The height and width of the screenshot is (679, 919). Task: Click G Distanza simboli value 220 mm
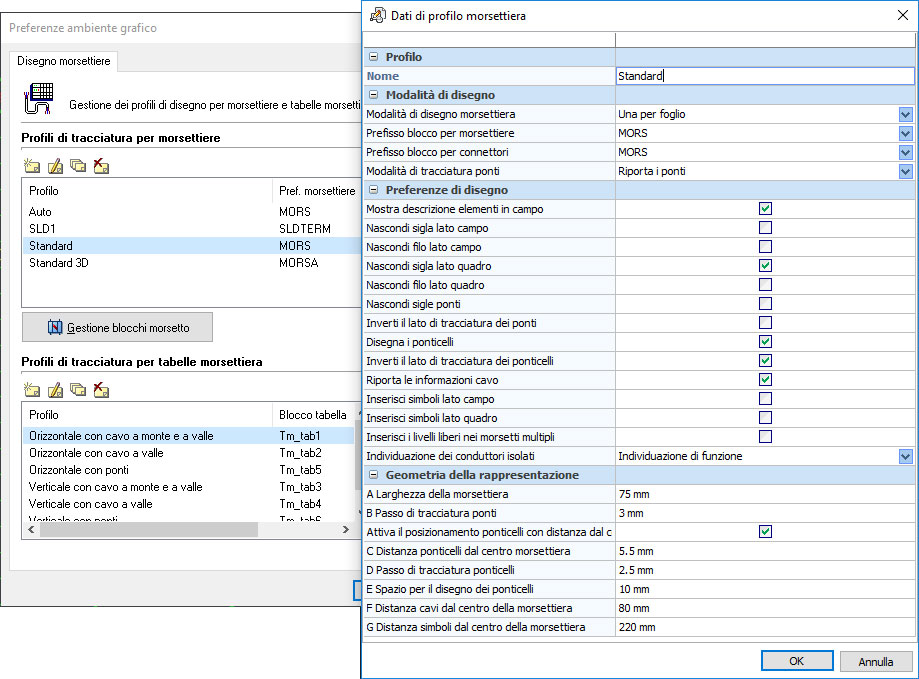(x=765, y=627)
